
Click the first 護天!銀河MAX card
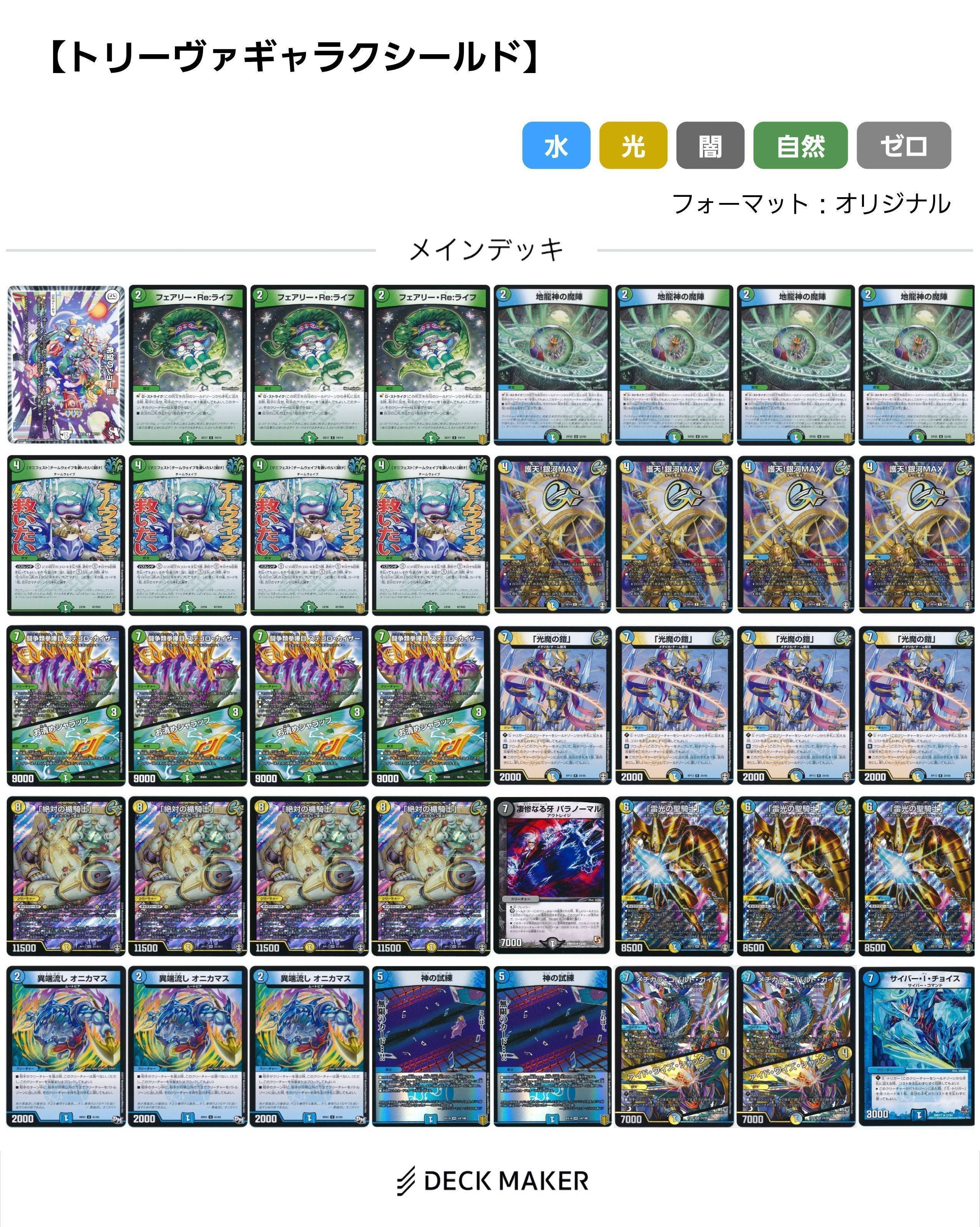[553, 535]
